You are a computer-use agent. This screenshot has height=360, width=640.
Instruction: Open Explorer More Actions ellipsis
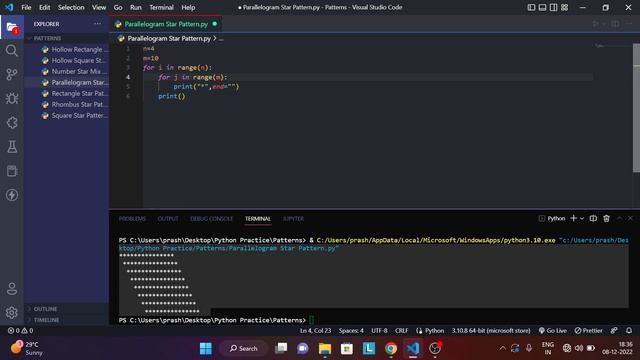(97, 24)
